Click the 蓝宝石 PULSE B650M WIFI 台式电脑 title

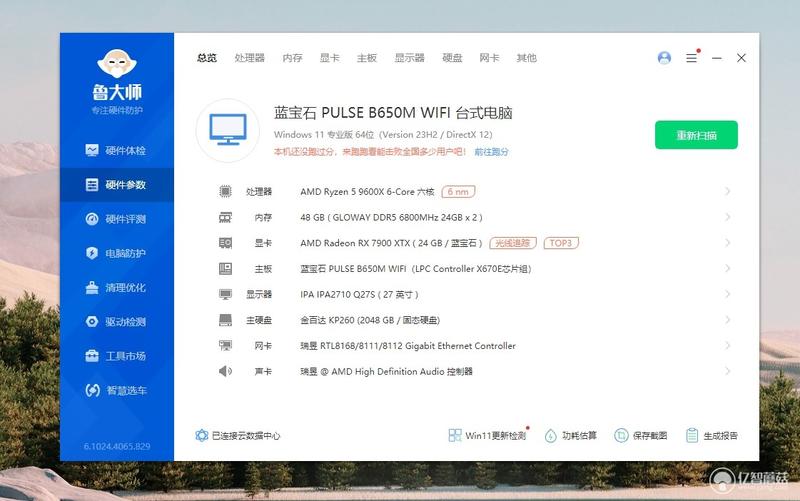393,113
